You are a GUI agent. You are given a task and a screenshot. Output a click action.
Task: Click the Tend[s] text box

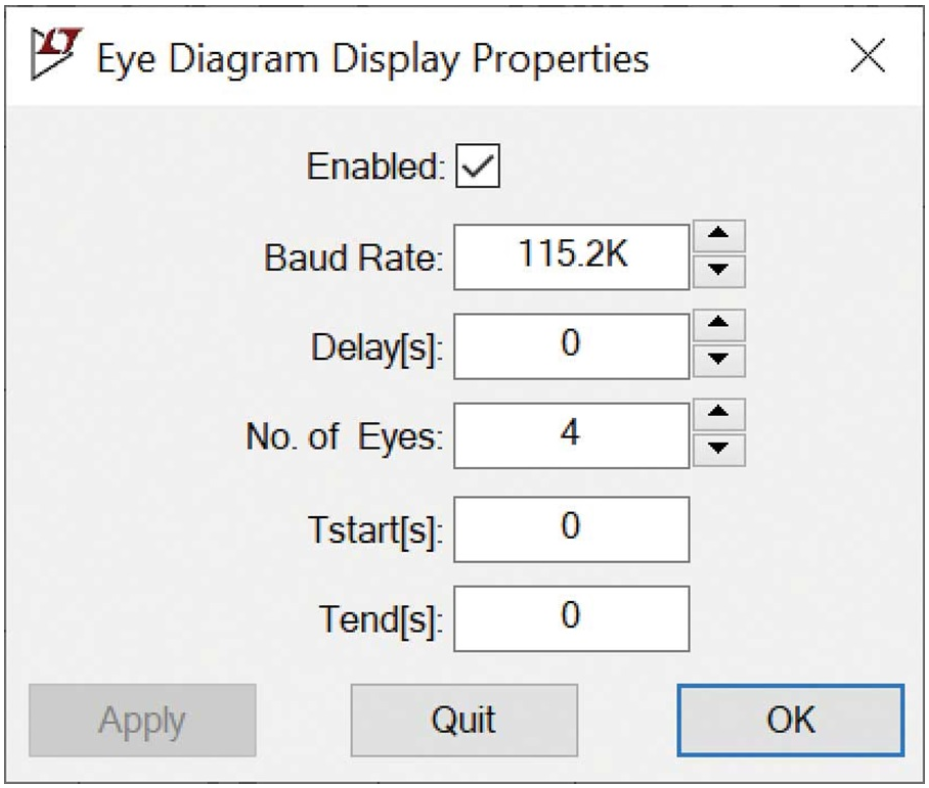tap(572, 619)
